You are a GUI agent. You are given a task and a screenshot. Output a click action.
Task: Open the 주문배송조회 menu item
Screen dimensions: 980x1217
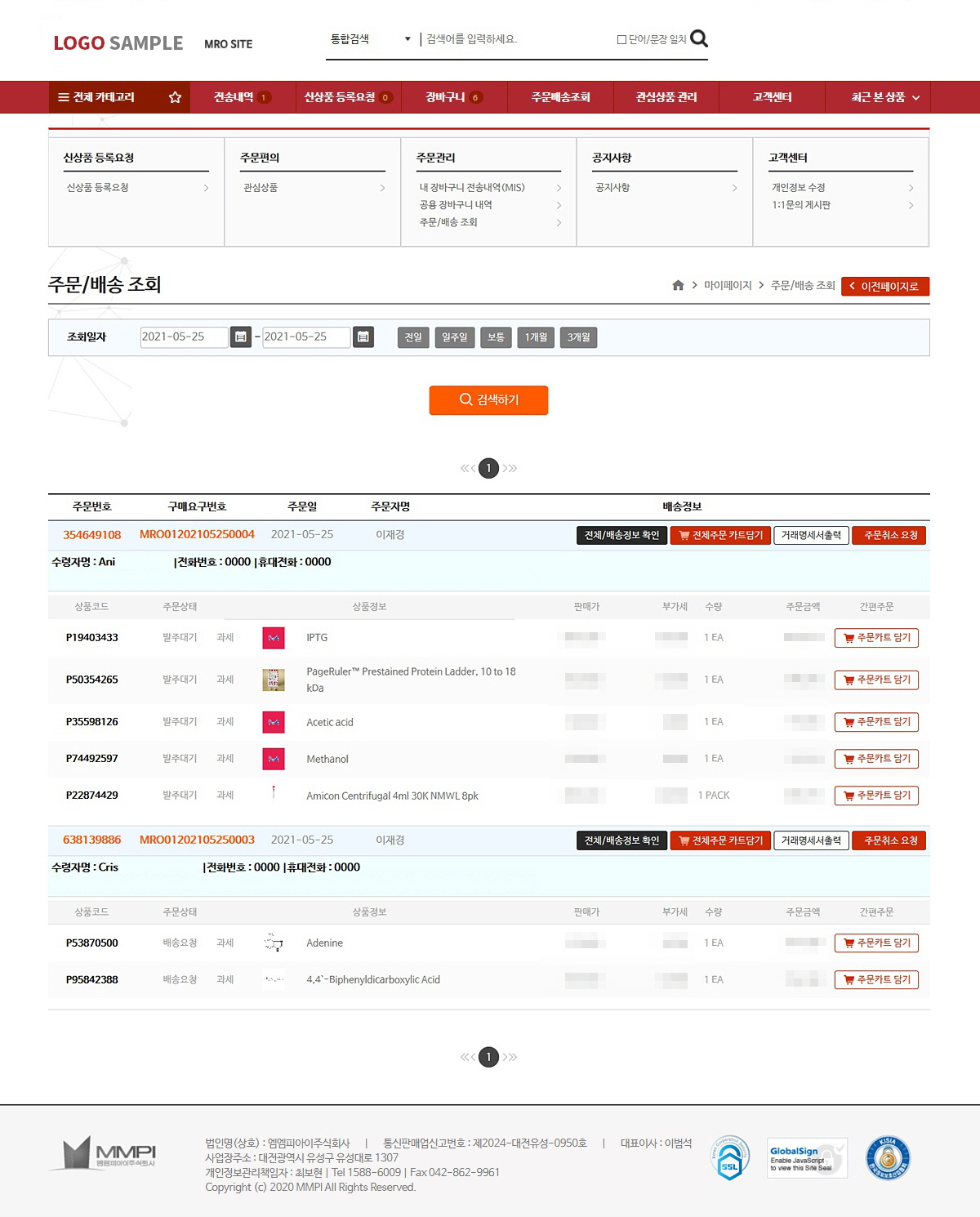pos(559,96)
